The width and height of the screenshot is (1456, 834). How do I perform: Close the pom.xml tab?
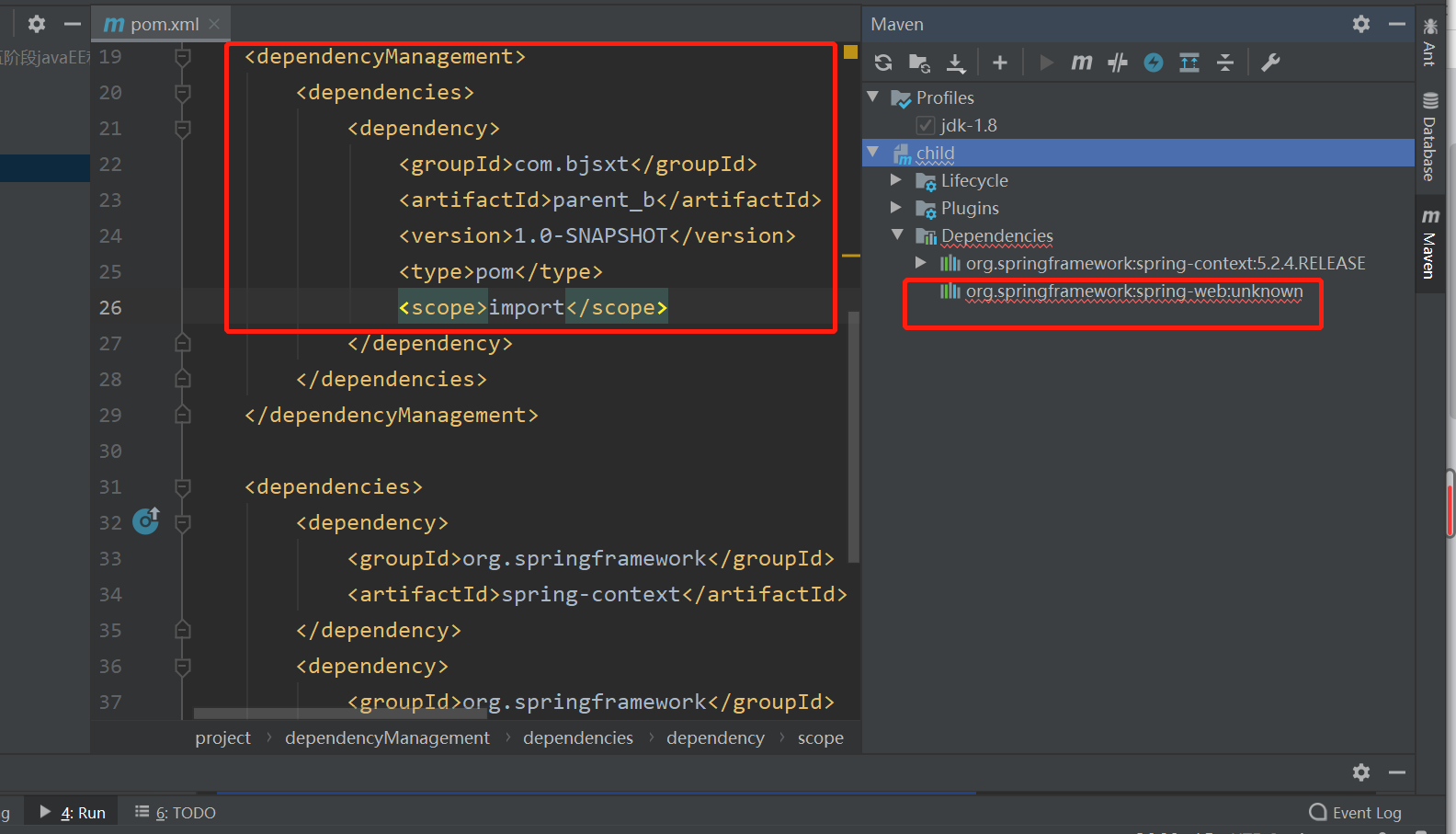(214, 24)
